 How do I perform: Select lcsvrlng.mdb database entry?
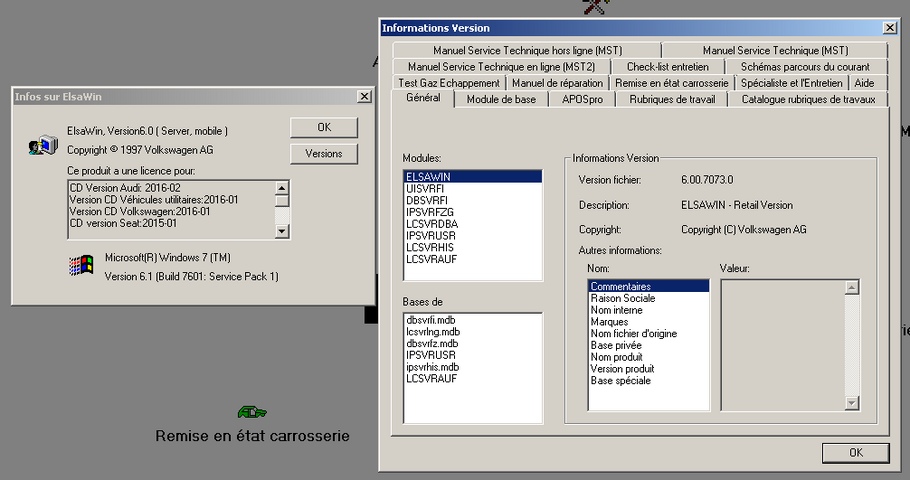[x=473, y=331]
